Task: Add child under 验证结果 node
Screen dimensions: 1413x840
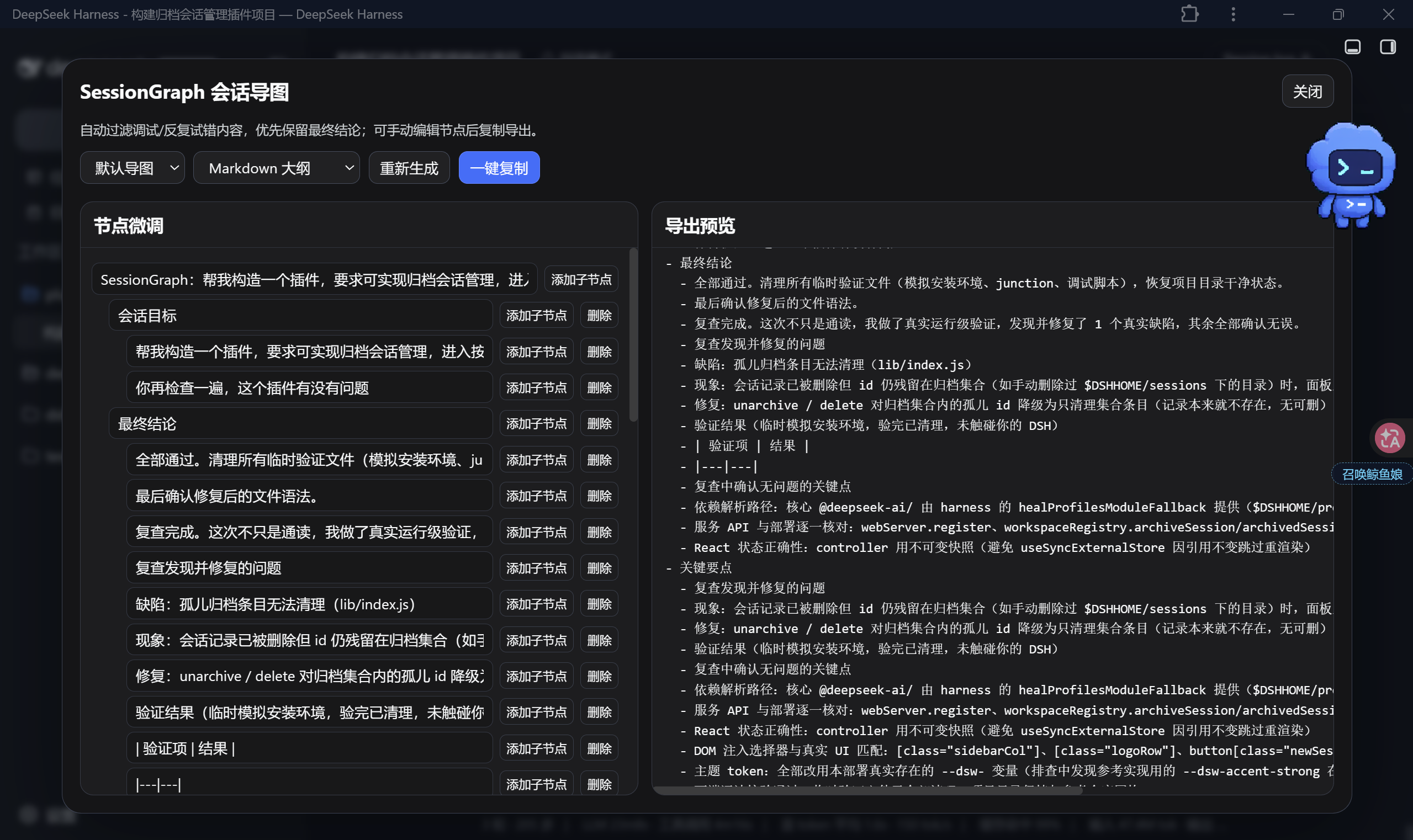Action: (536, 711)
